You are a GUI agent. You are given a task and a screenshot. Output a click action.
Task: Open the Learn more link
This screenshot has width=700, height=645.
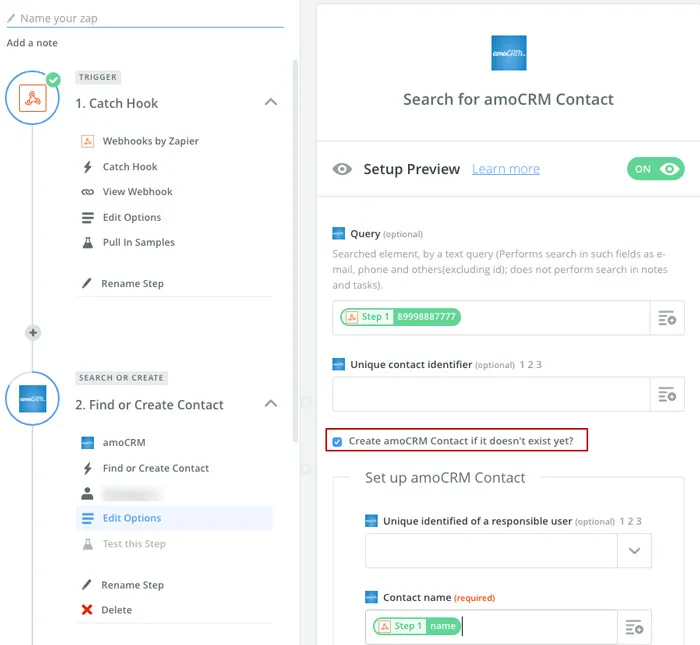tap(506, 169)
